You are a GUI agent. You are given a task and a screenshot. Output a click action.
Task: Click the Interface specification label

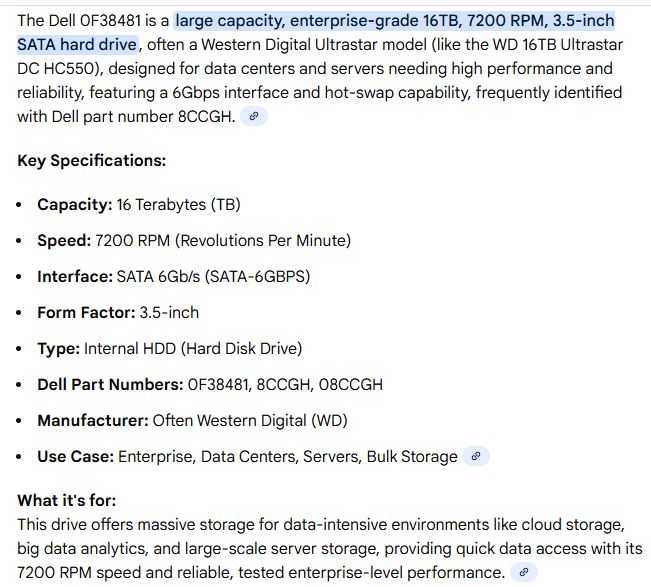coord(74,276)
